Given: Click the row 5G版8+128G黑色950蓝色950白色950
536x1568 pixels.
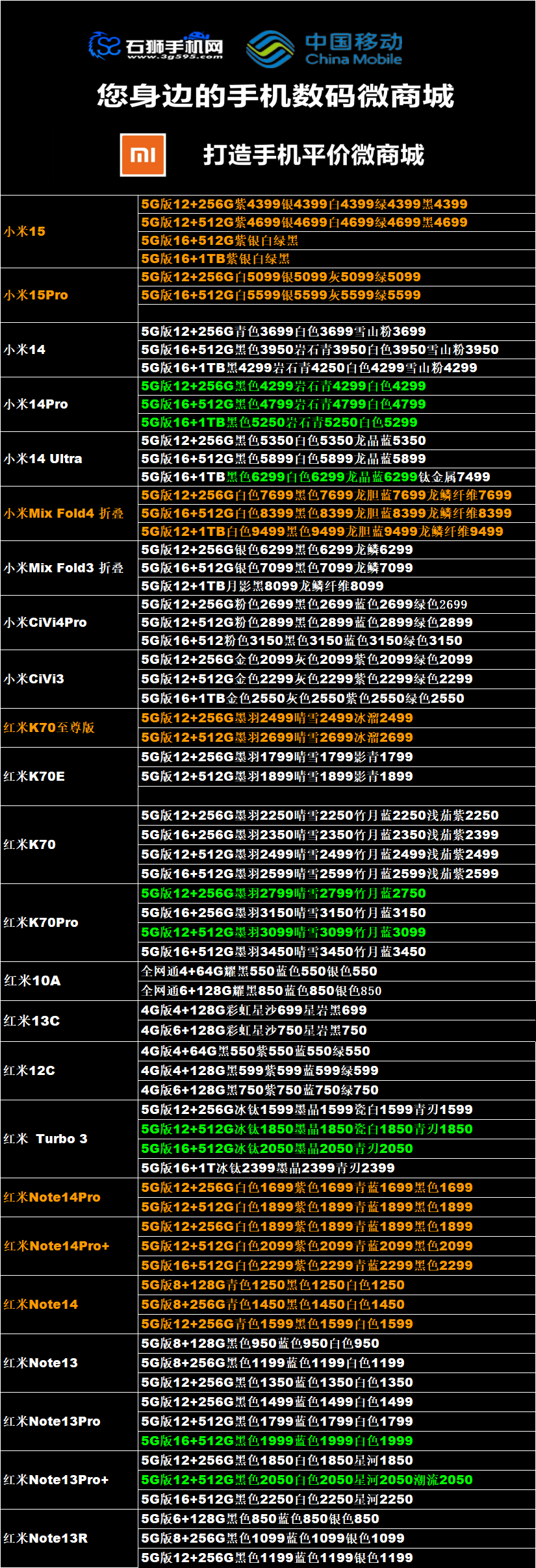Looking at the screenshot, I should coord(337,1343).
